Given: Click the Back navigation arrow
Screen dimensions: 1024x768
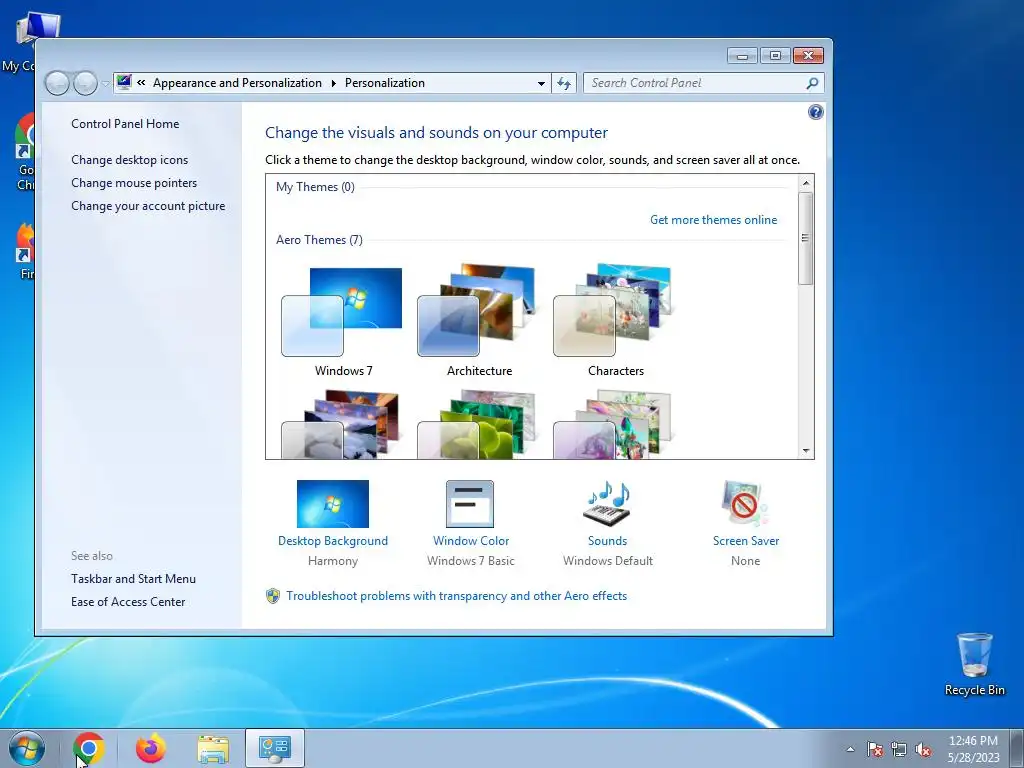Looking at the screenshot, I should (57, 83).
